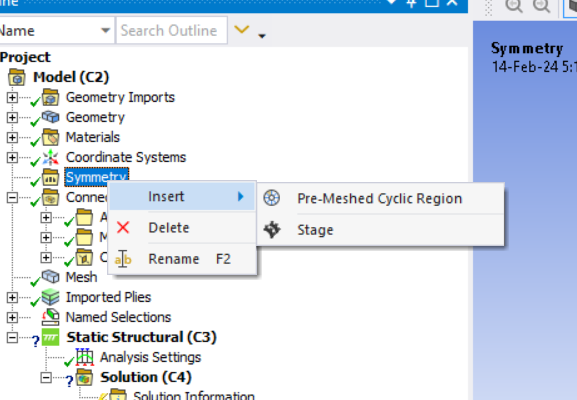Click the Analysis Settings icon
Viewport: 577px width, 400px height.
point(85,357)
